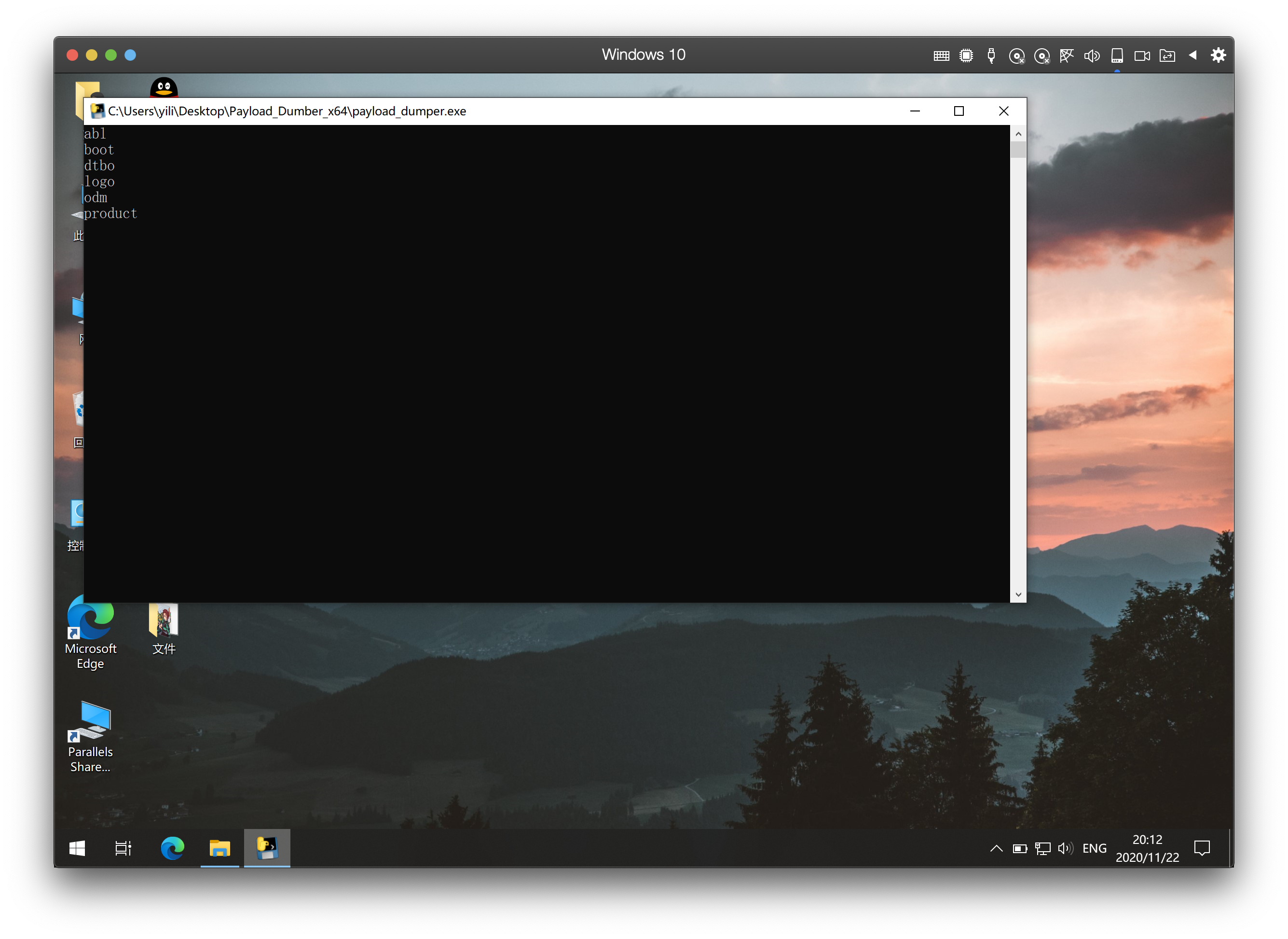
Task: Click the console vertical scrollbar thumb
Action: pos(1018,150)
